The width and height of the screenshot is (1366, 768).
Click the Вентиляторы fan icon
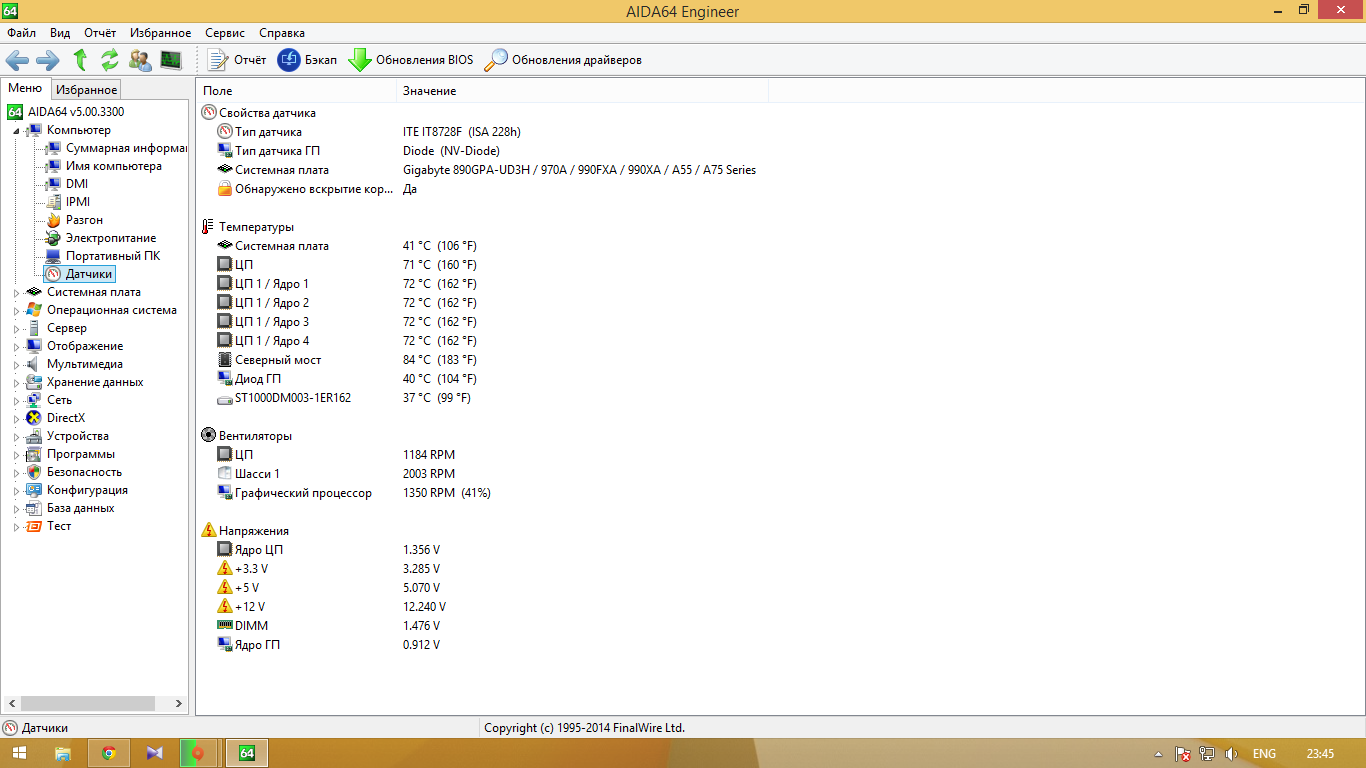(209, 436)
